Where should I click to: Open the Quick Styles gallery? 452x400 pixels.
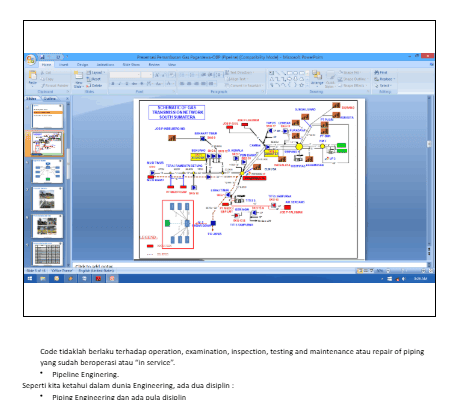[330, 79]
